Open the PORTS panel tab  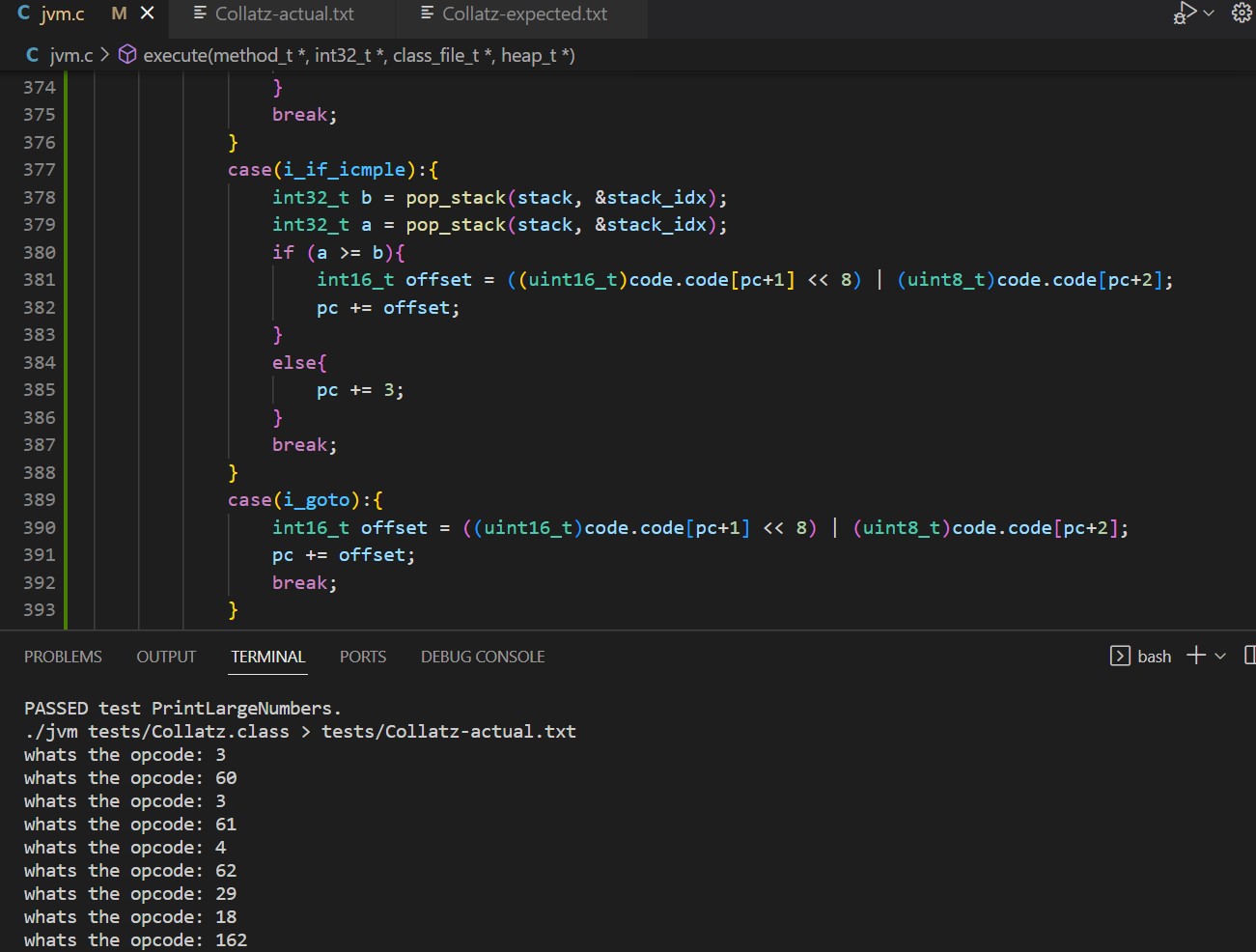[x=363, y=657]
